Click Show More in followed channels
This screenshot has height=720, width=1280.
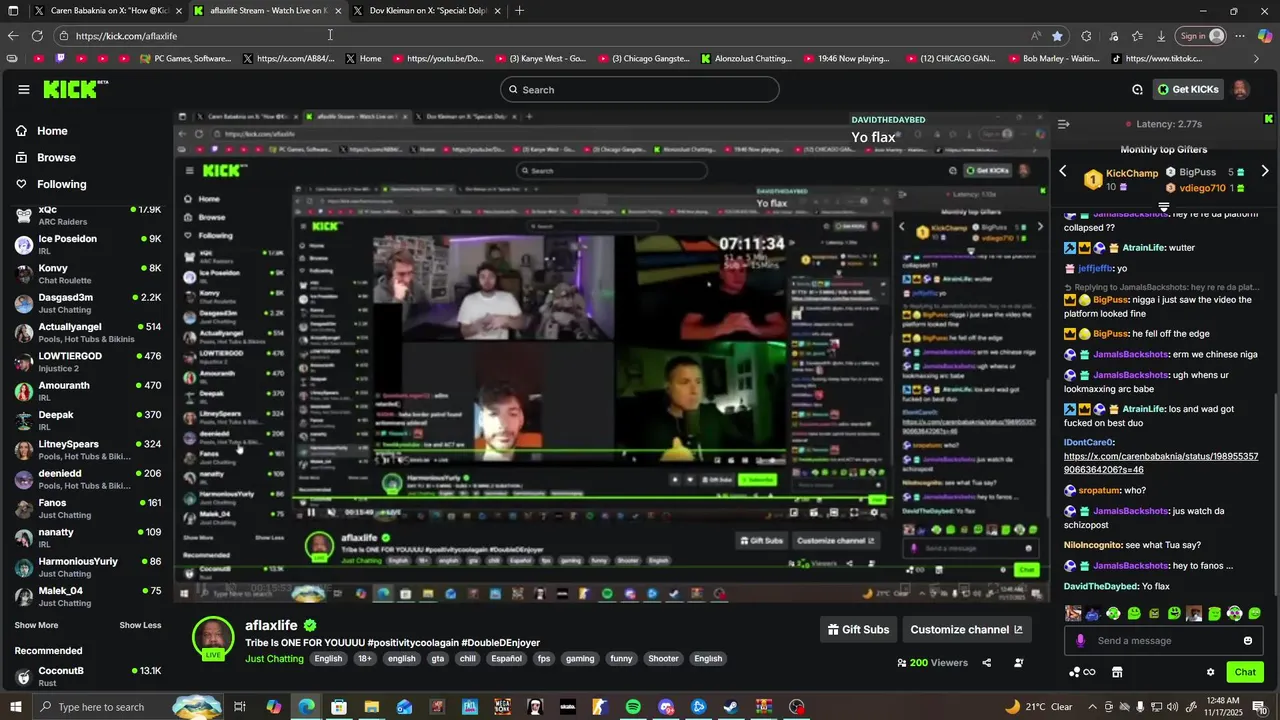tap(36, 625)
